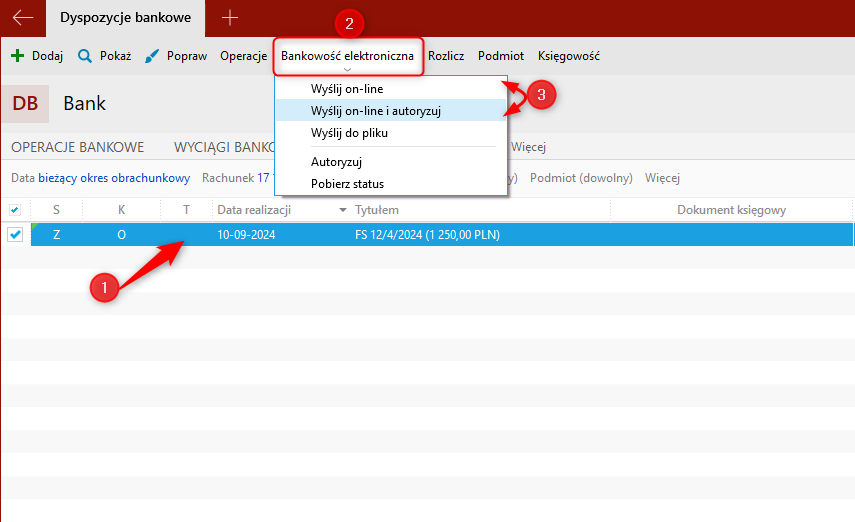
Task: Uncheck the FS 12/4/2024 row checkbox
Action: click(x=15, y=235)
